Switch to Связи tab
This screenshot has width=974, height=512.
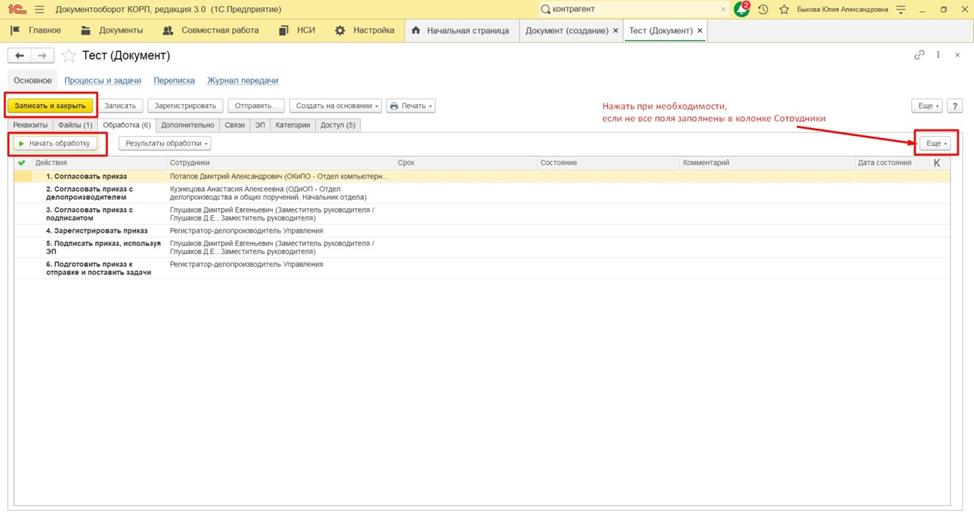coord(235,125)
